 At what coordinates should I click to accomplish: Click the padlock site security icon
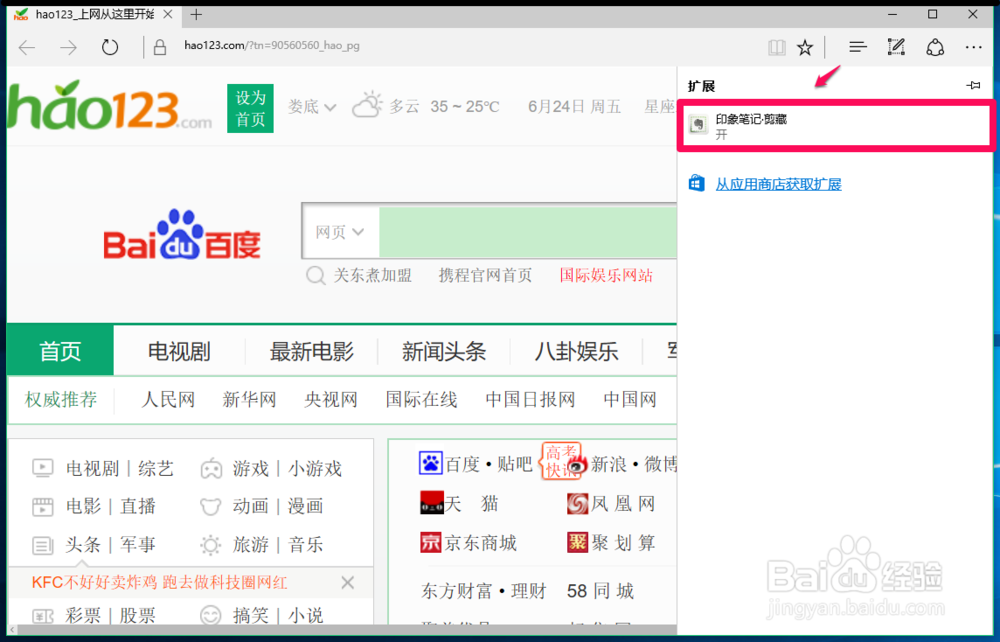coord(160,47)
